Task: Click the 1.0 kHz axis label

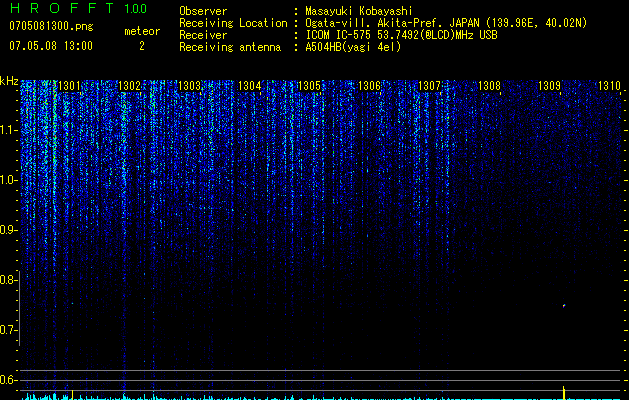Action: coord(7,180)
